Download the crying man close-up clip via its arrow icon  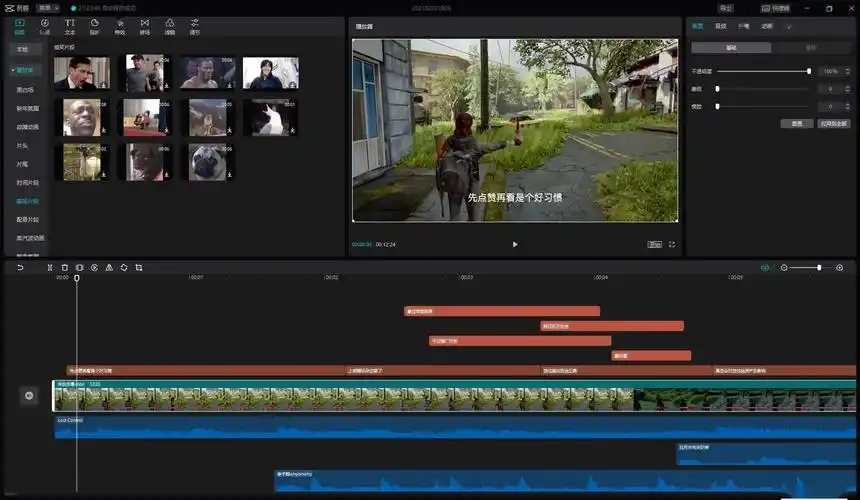click(x=104, y=130)
